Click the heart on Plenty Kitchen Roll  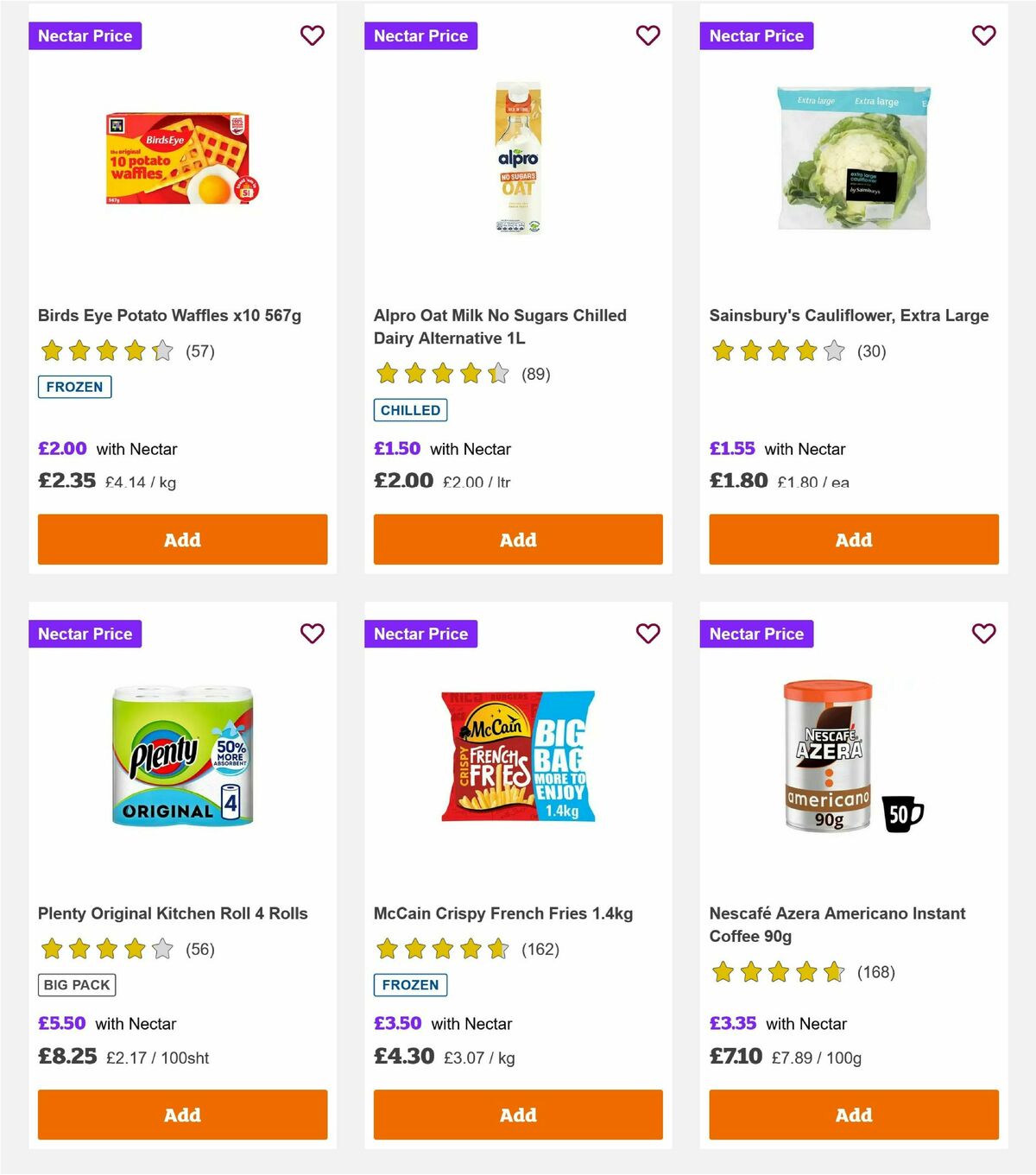pyautogui.click(x=313, y=633)
